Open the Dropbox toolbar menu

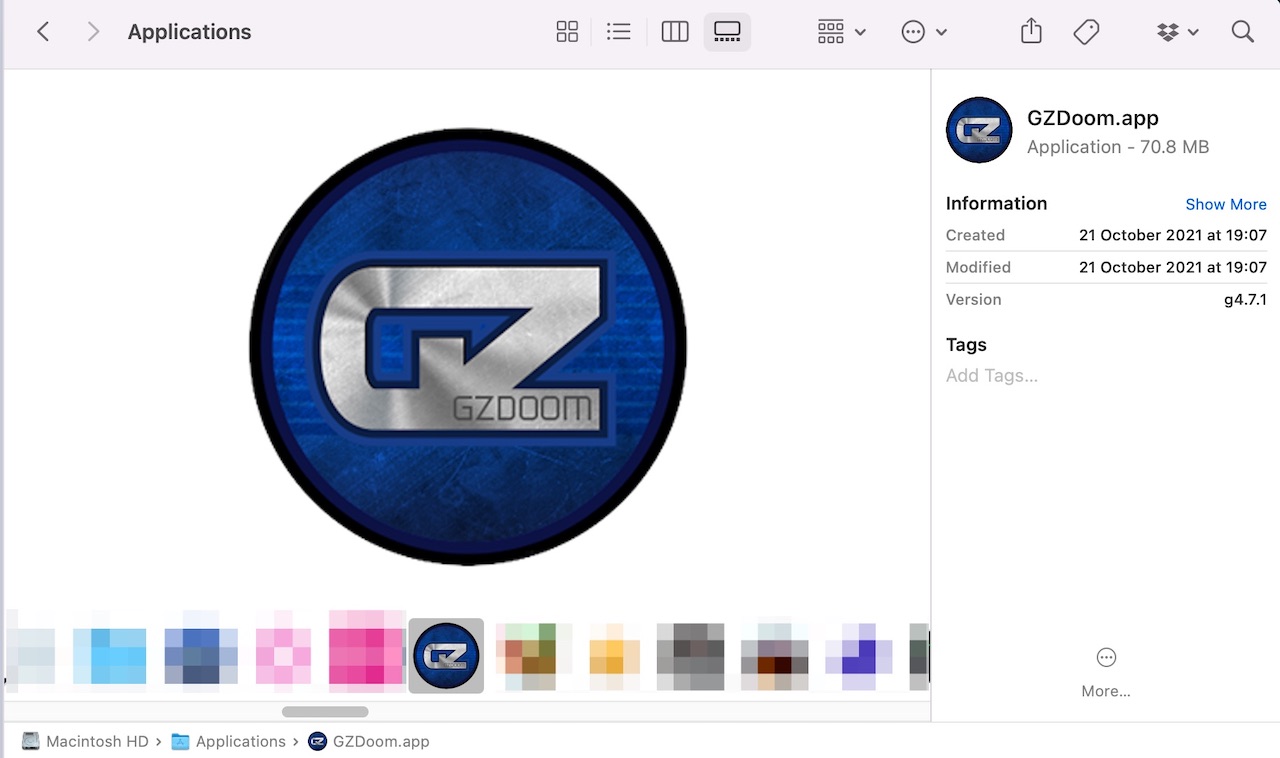[1177, 32]
